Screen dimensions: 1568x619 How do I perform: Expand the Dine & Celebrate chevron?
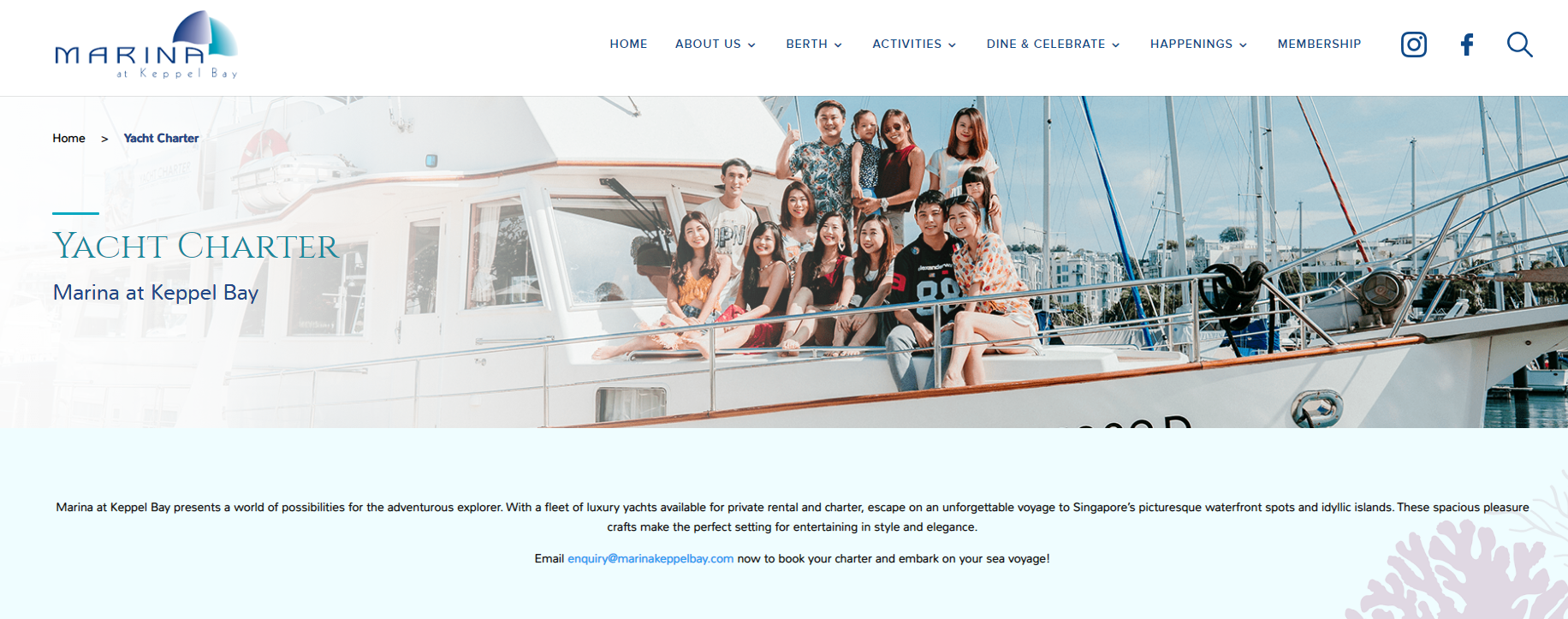(x=1116, y=45)
